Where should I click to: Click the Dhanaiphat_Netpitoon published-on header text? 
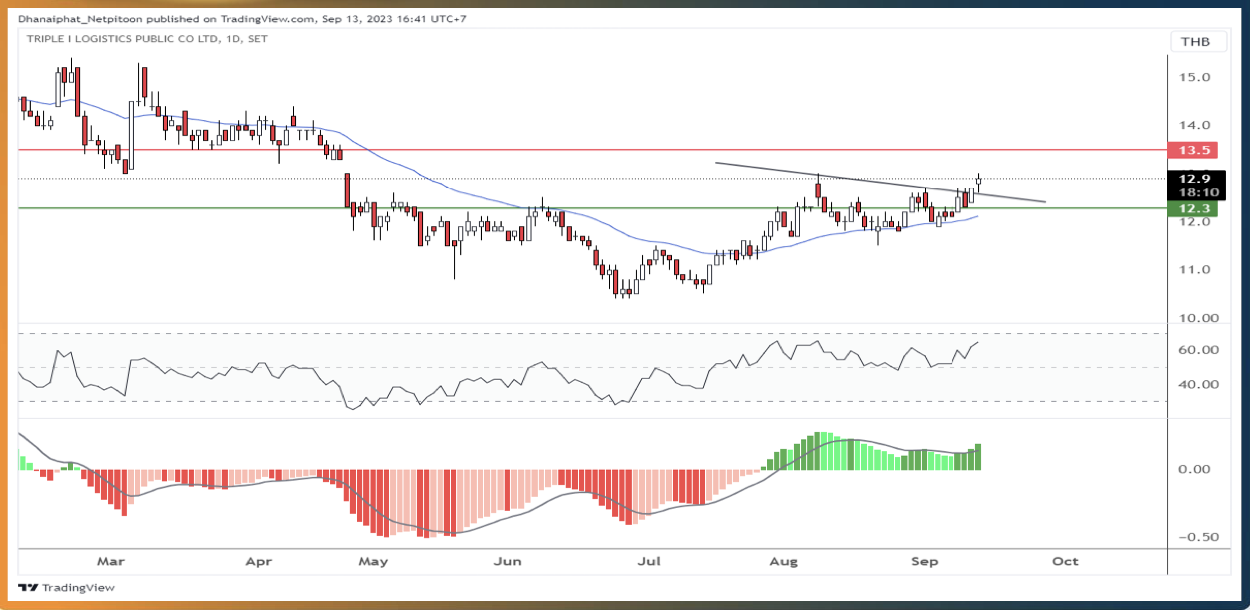241,17
